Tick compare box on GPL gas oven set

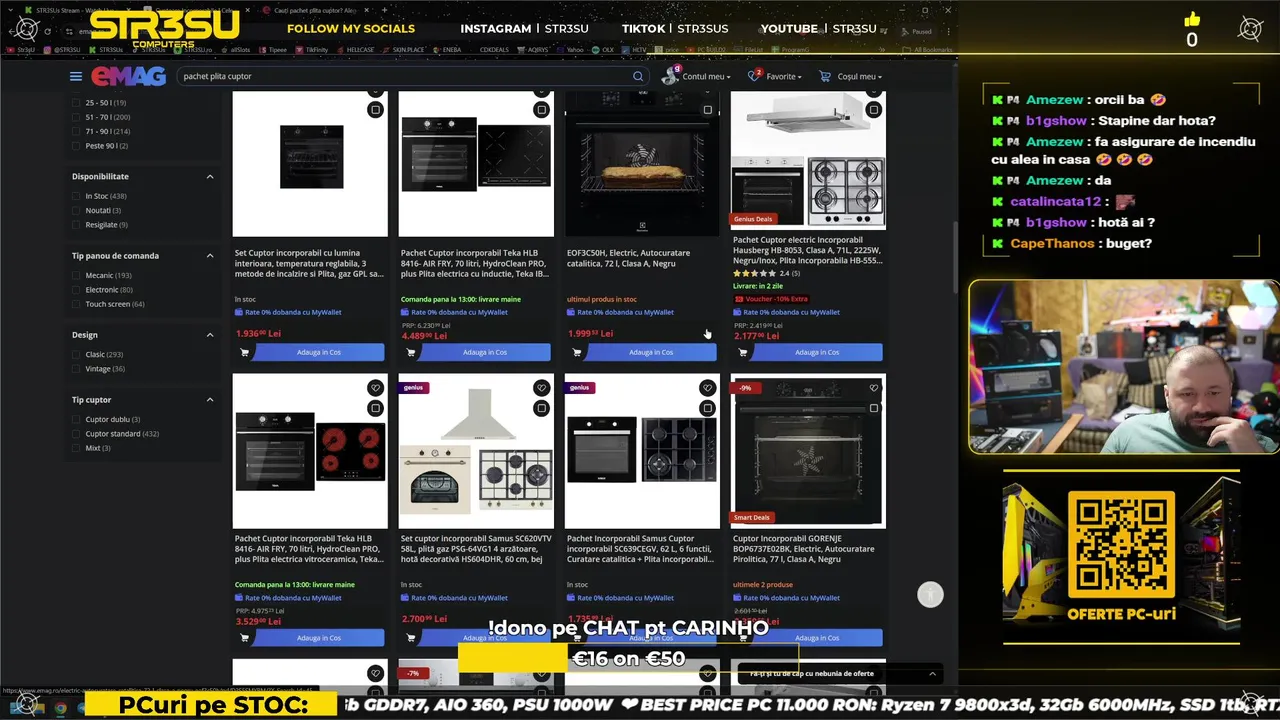pyautogui.click(x=375, y=110)
